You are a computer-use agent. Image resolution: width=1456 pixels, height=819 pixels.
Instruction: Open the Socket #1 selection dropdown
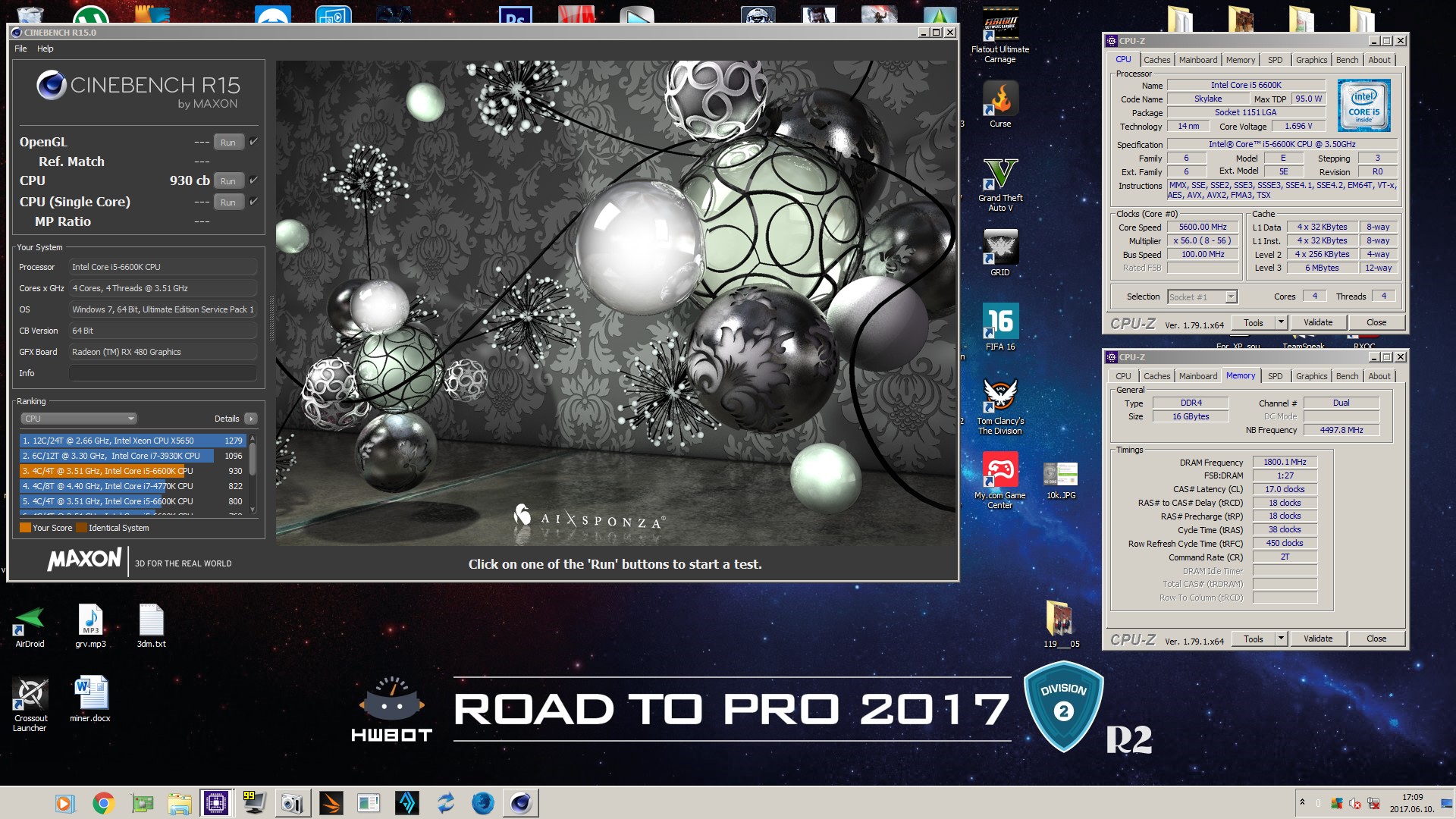coord(1202,297)
